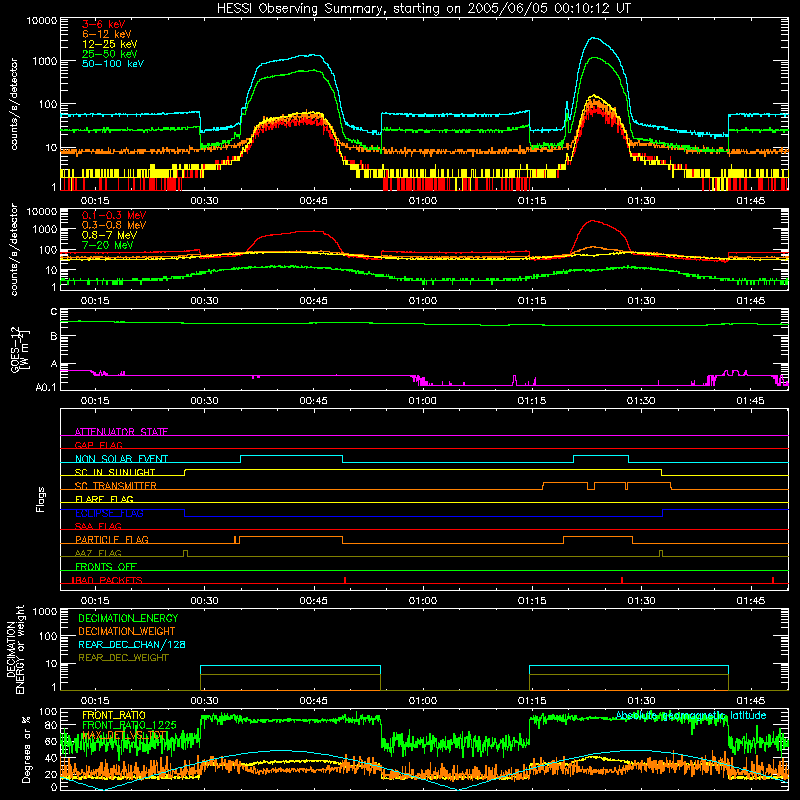Image resolution: width=800 pixels, height=800 pixels.
Task: Select the SAA_FLAG label
Action: point(98,526)
